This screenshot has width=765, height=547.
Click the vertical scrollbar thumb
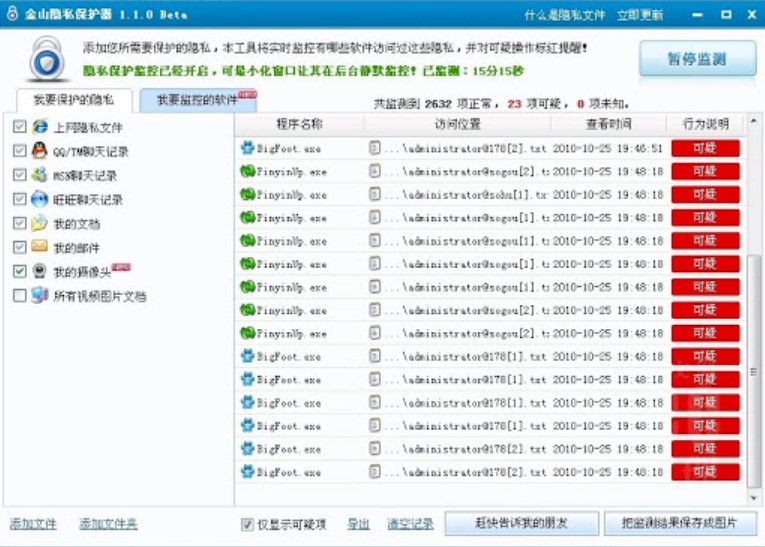[753, 371]
